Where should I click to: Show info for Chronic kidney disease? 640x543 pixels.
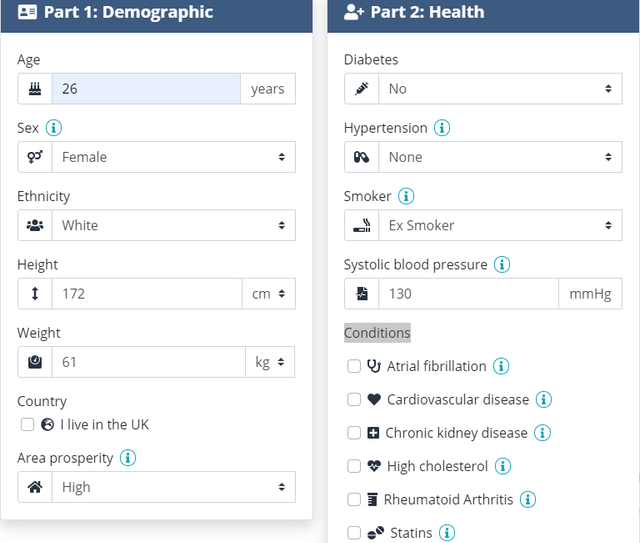tap(542, 433)
